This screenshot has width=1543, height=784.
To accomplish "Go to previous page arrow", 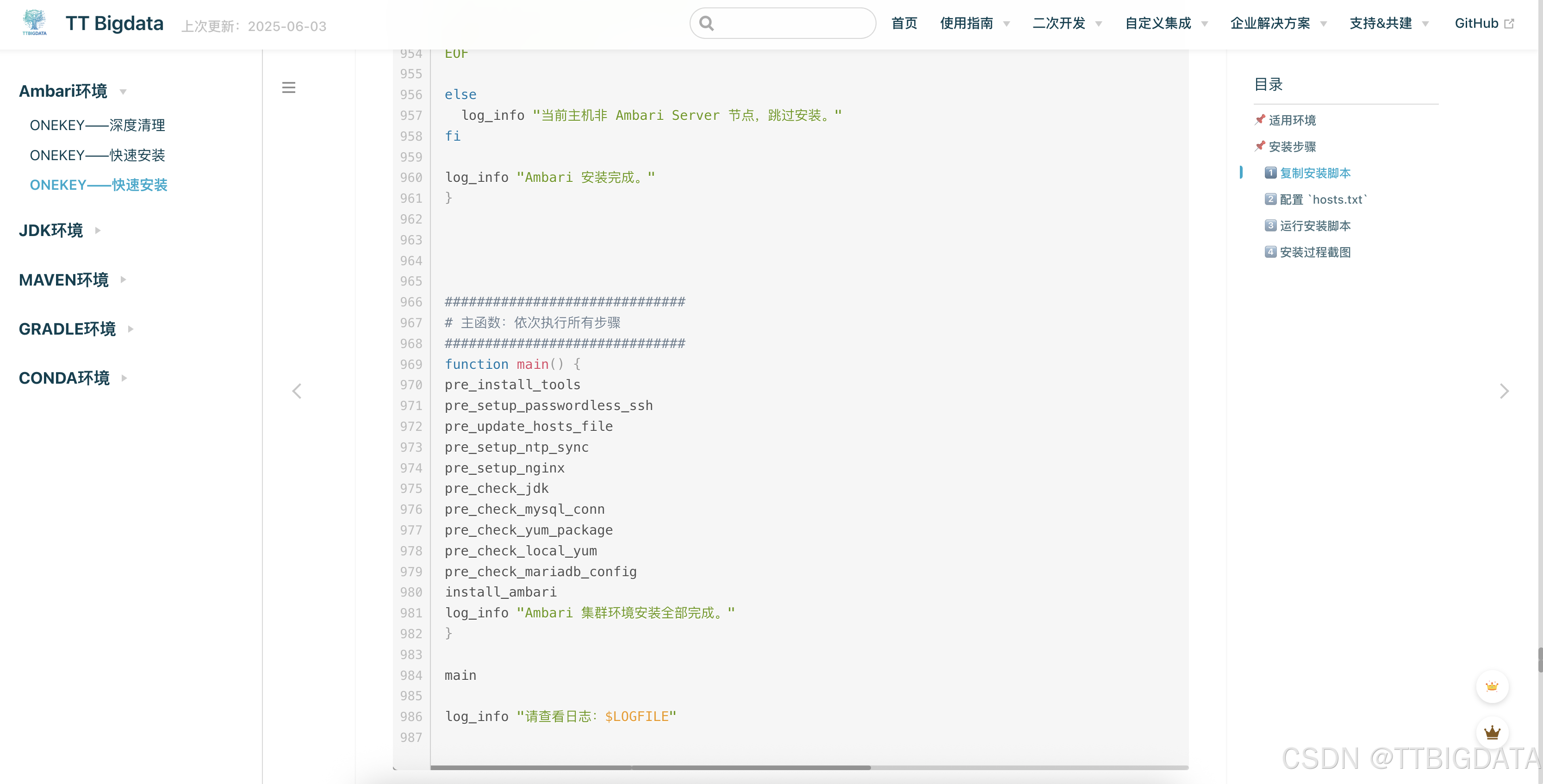I will (297, 391).
